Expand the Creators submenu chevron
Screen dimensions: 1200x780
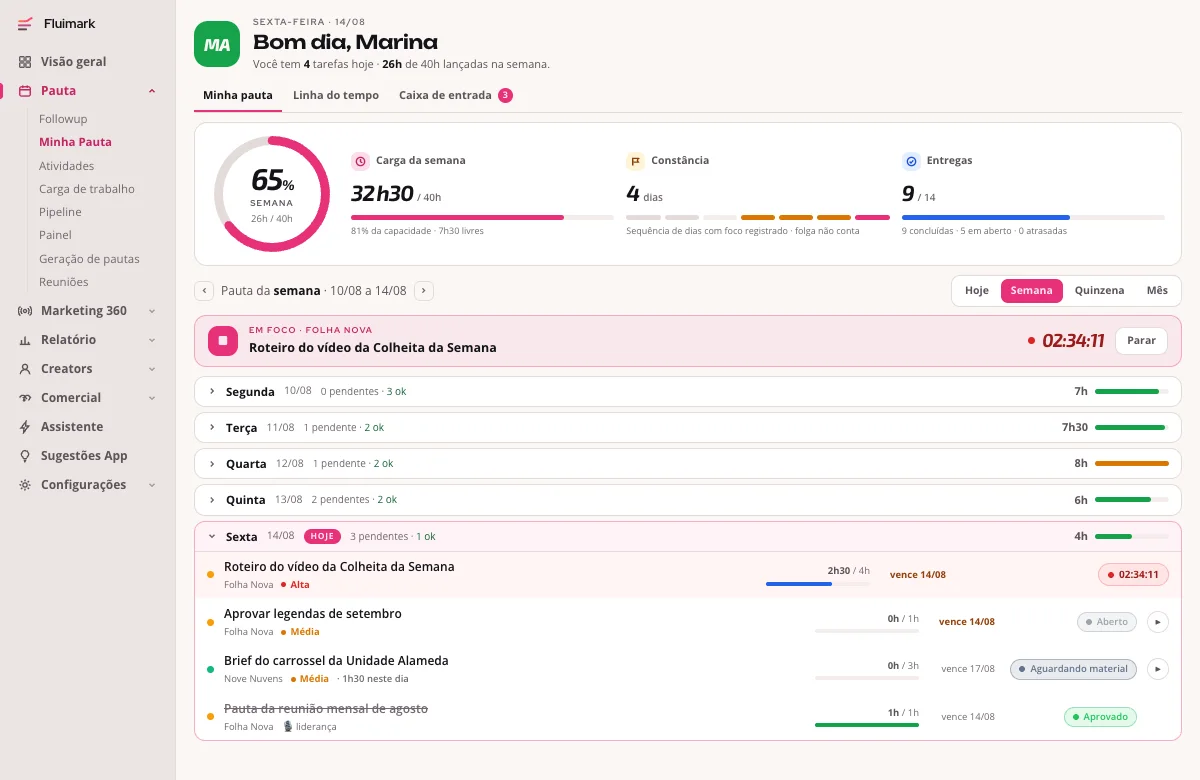point(152,369)
